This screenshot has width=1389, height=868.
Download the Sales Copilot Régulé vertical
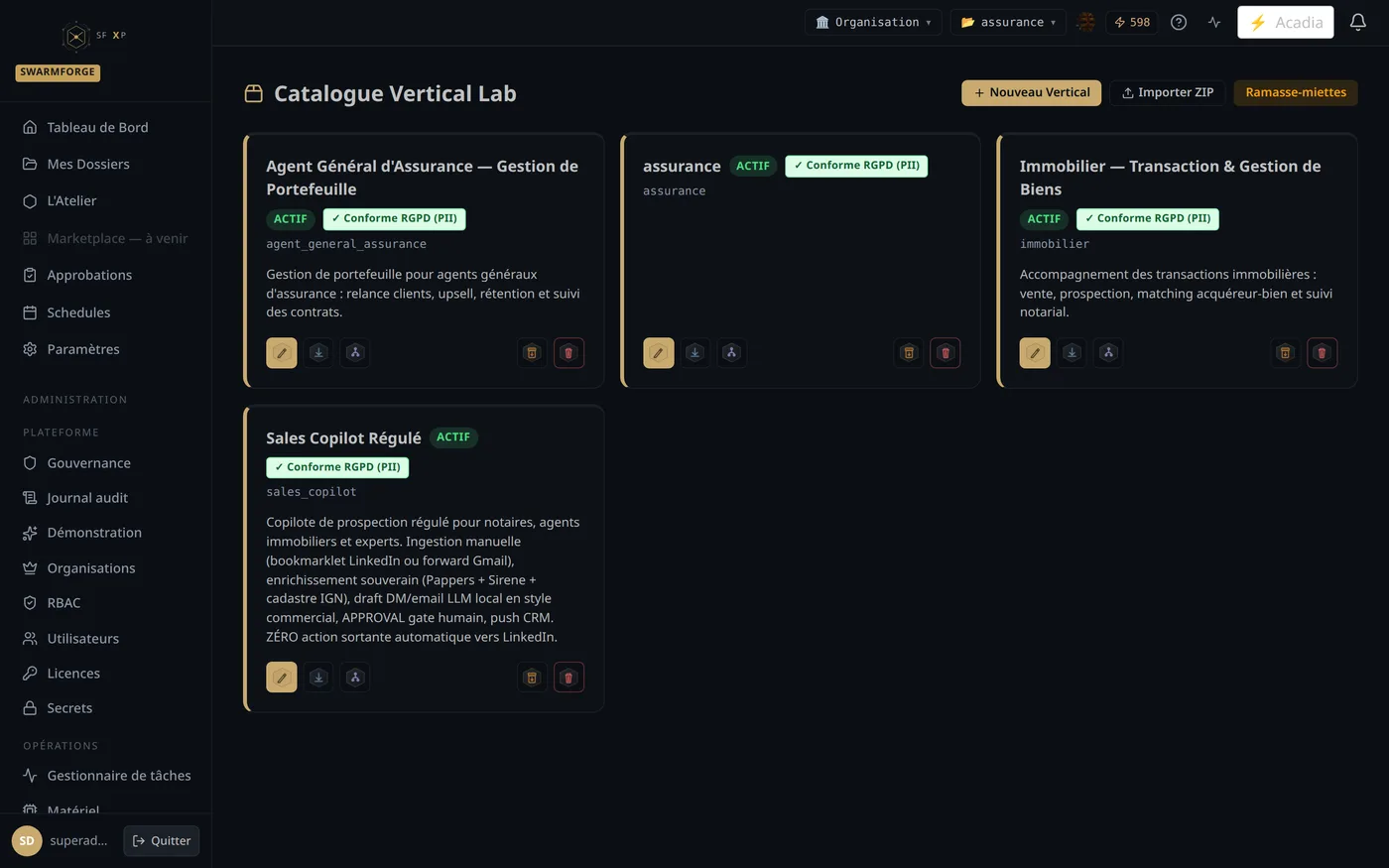tap(318, 678)
